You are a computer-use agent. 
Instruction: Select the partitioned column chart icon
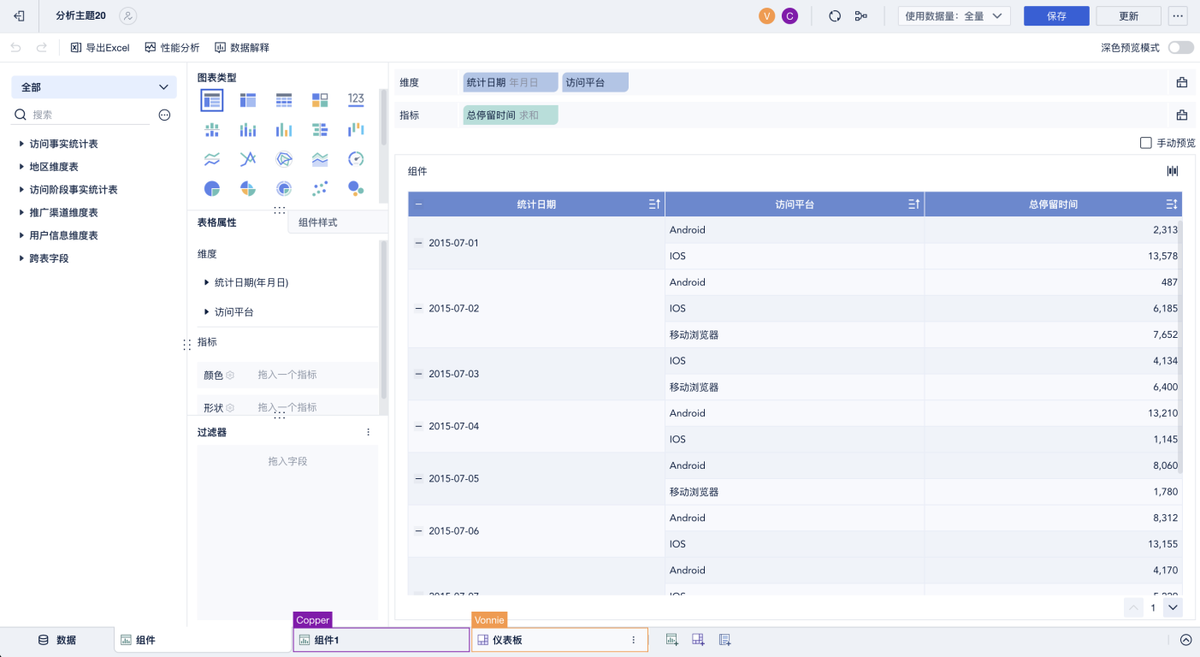pyautogui.click(x=212, y=130)
